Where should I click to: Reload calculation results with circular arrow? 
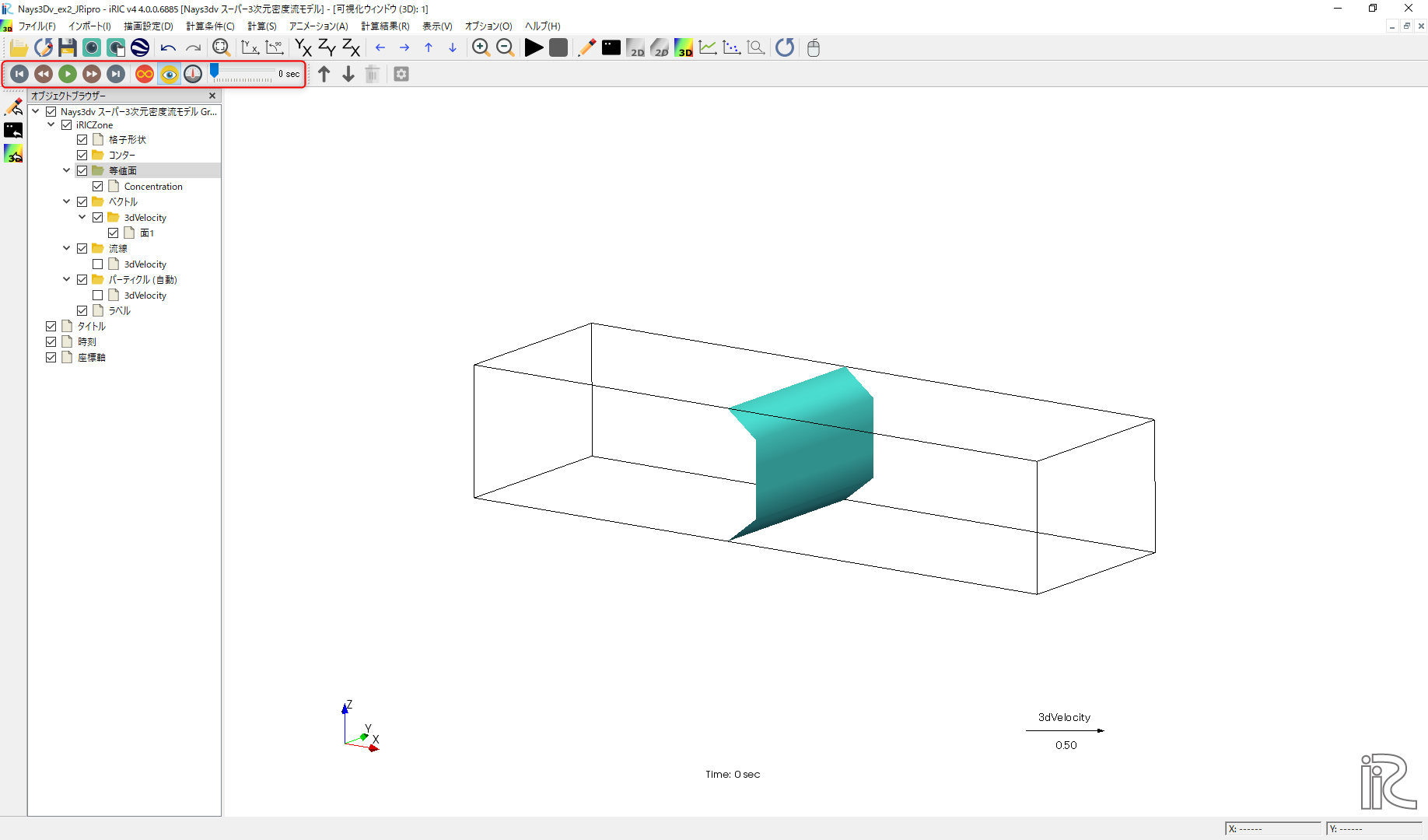pyautogui.click(x=785, y=48)
